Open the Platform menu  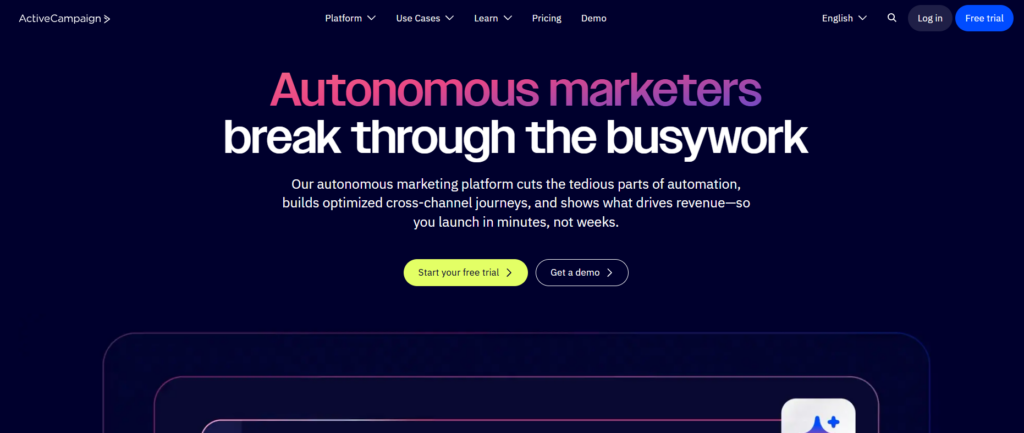[x=344, y=18]
